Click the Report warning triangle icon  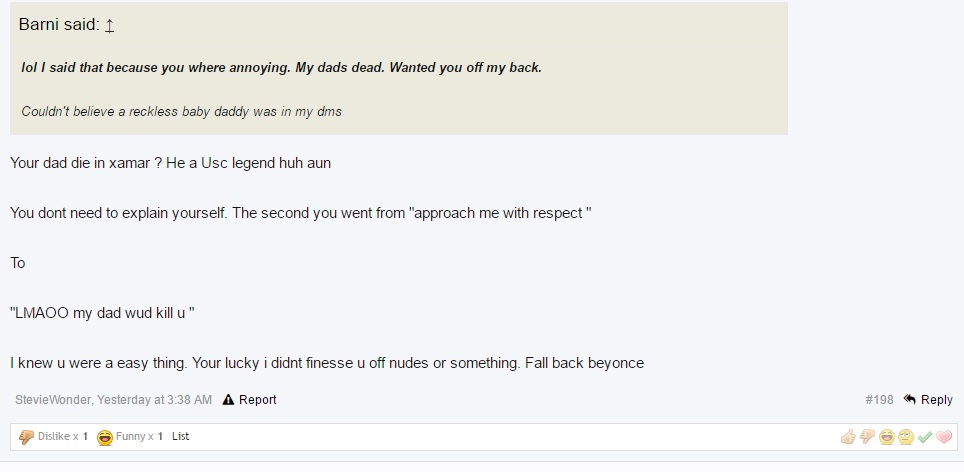point(228,399)
